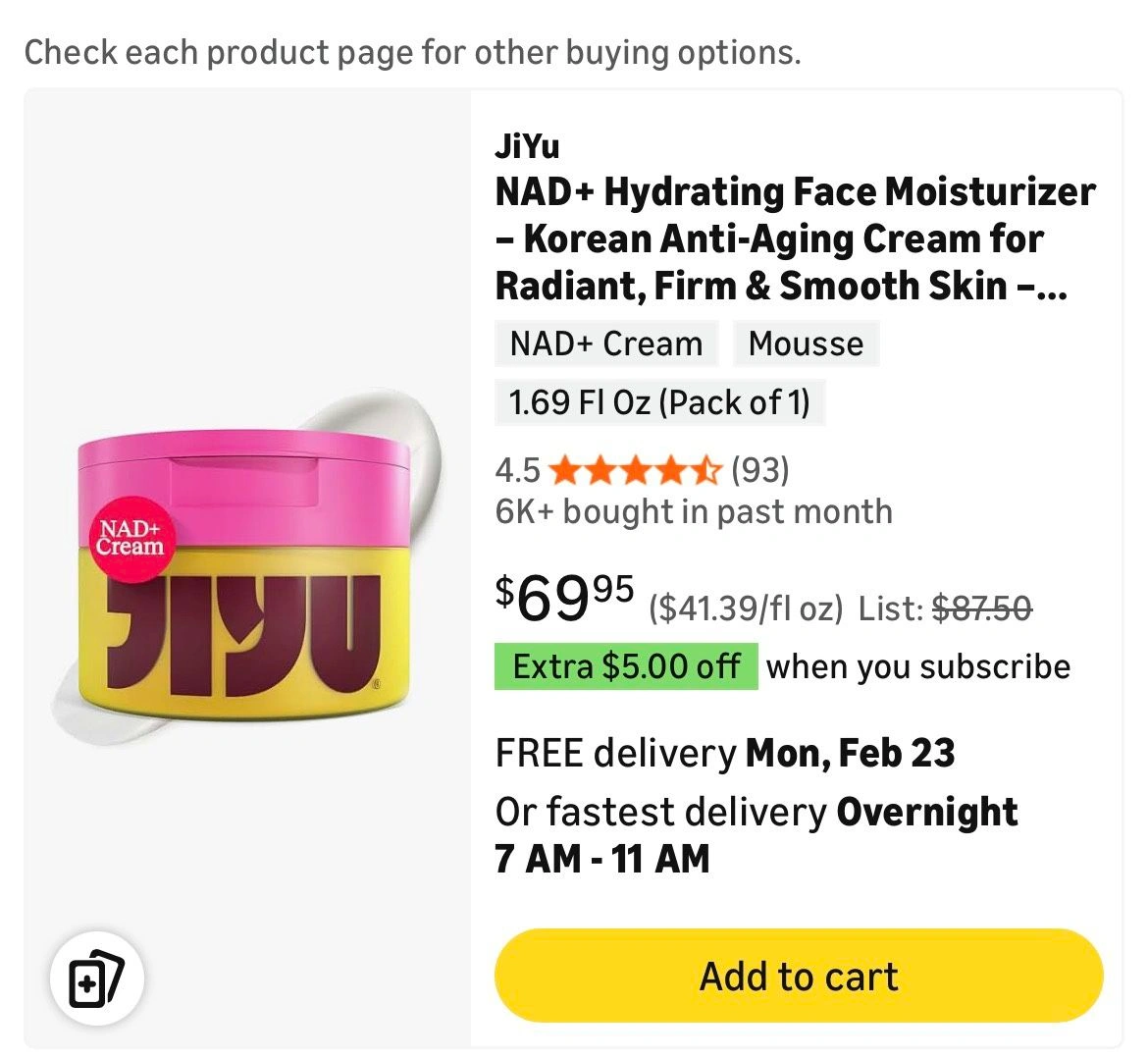Click the $41.39/fl oz unit price
Image resolution: width=1148 pixels, height=1058 pixels.
pyautogui.click(x=746, y=609)
